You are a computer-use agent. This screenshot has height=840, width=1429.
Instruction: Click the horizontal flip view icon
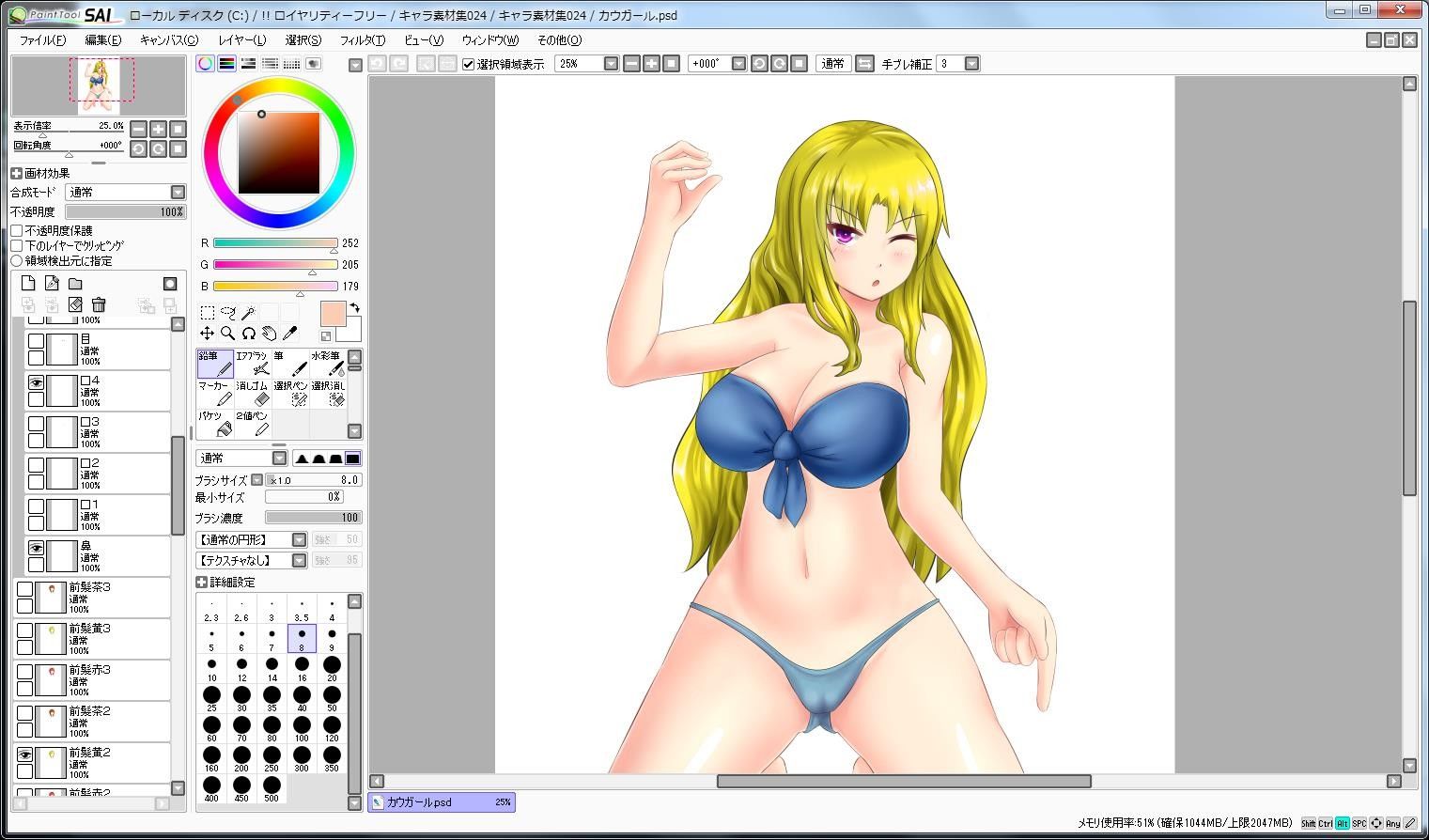(x=864, y=64)
